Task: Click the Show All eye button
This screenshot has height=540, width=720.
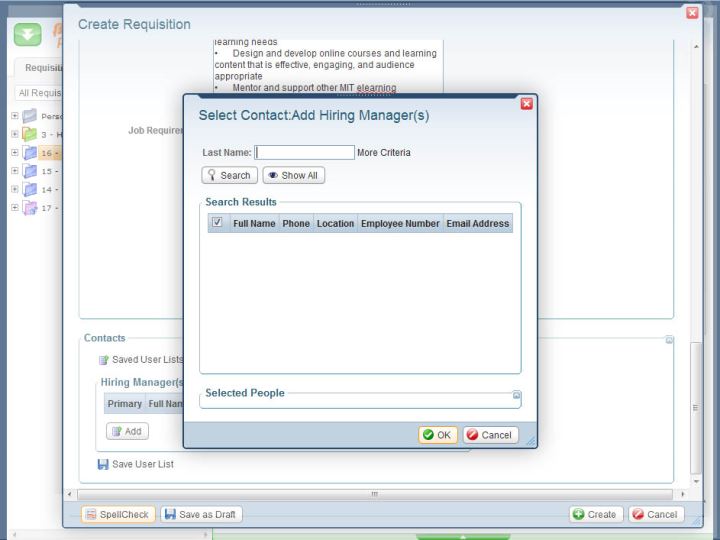Action: (293, 175)
